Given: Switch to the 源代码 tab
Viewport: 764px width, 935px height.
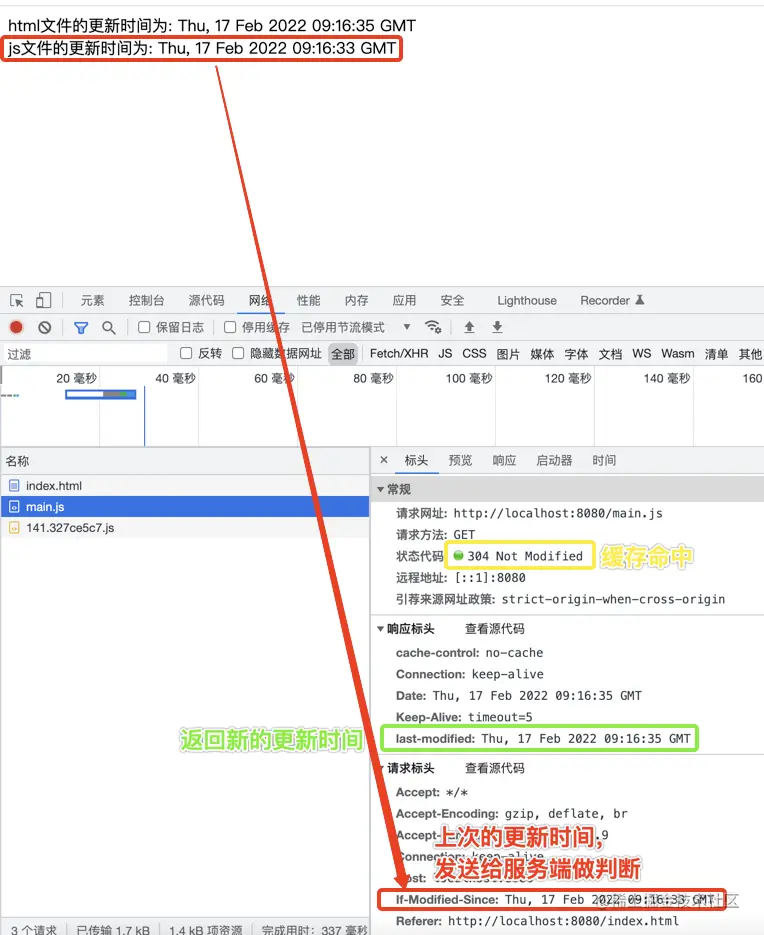Looking at the screenshot, I should (206, 301).
